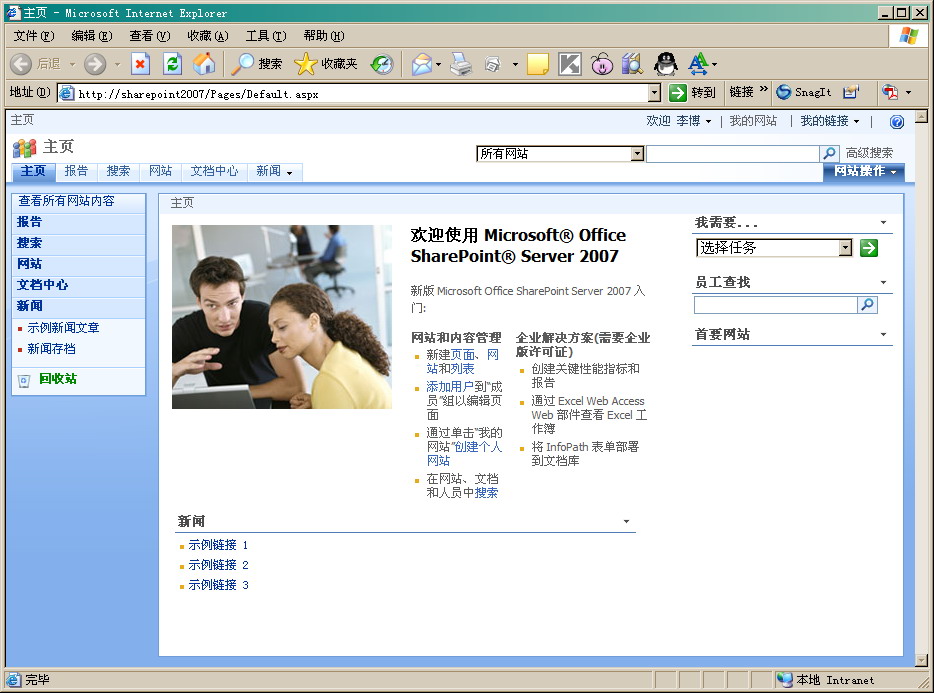Click the yellow sticky note icon
This screenshot has height=693, width=934.
537,64
